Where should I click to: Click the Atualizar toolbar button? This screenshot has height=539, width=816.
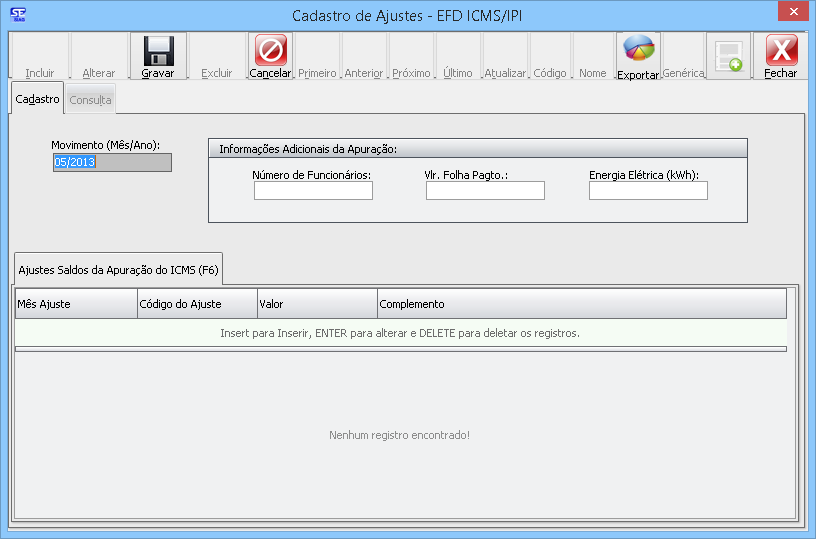click(505, 56)
